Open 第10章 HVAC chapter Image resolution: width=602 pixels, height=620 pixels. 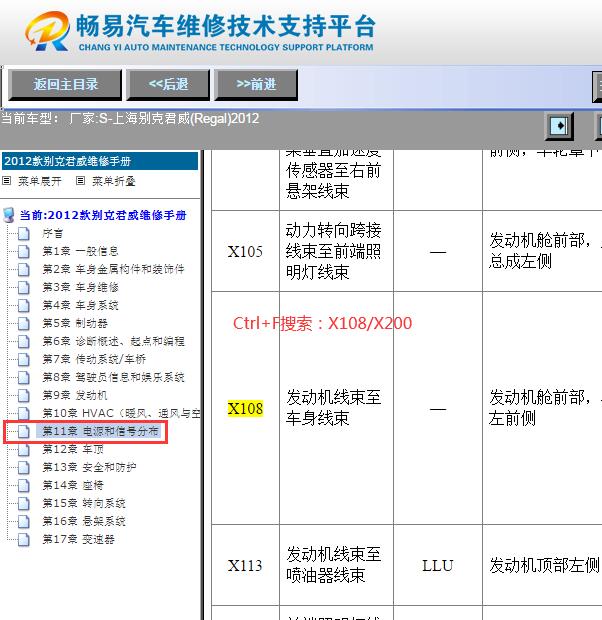tap(121, 413)
